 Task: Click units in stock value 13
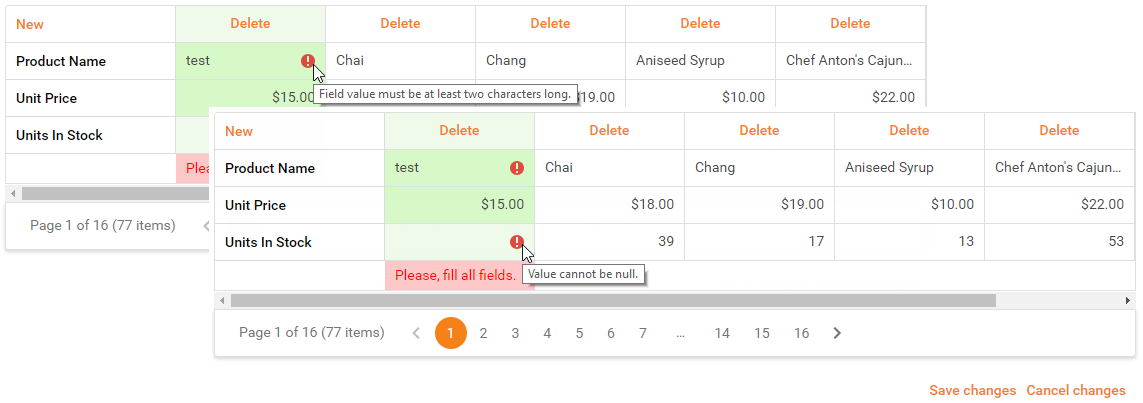pyautogui.click(x=909, y=242)
